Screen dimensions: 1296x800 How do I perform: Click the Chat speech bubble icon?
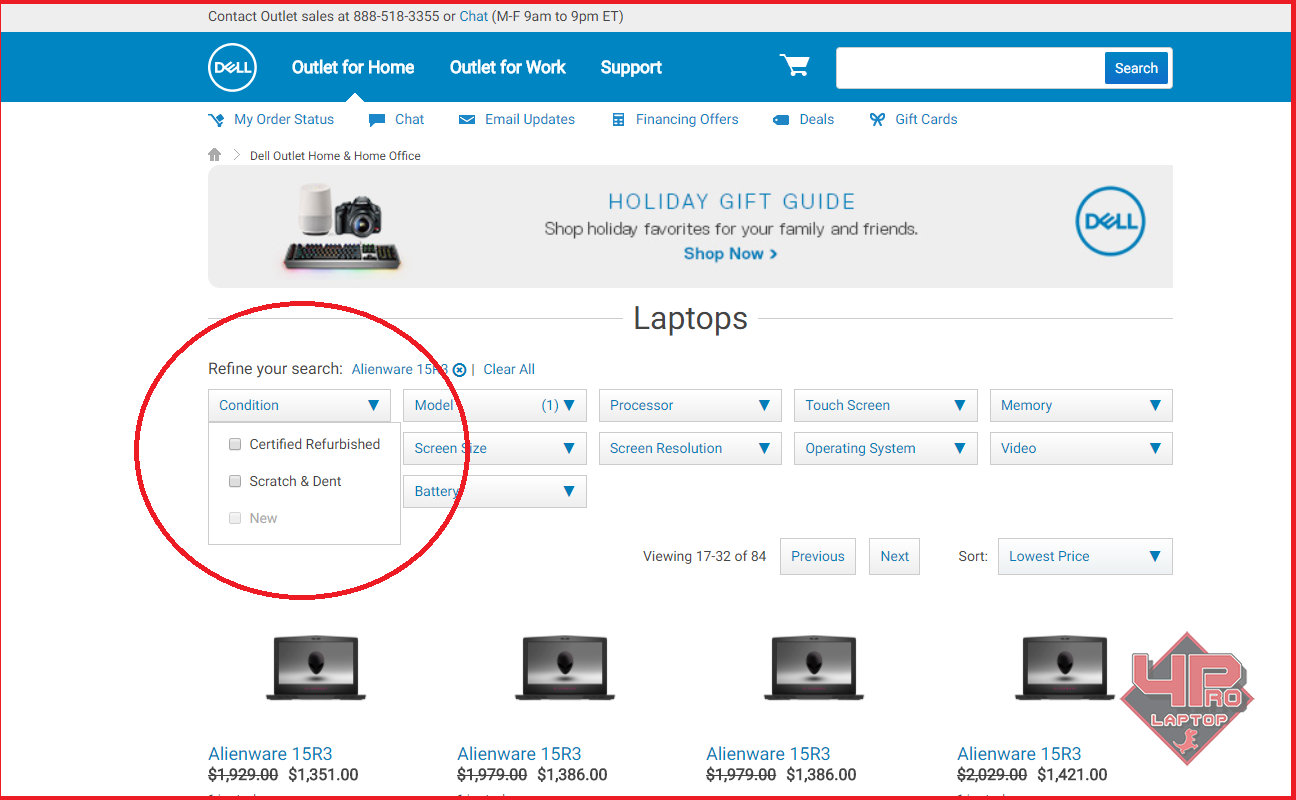point(377,120)
